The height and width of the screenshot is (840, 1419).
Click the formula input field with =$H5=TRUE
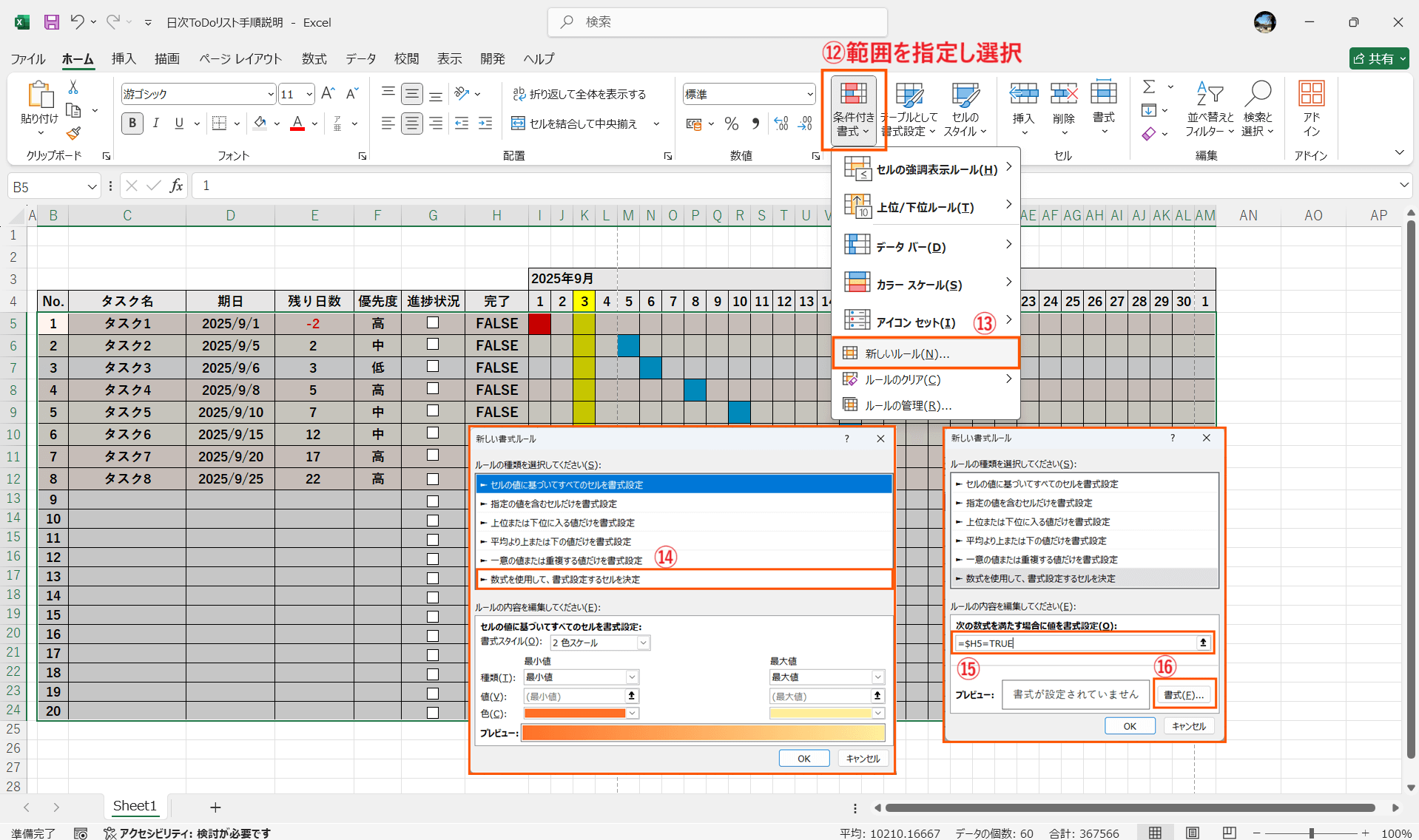pos(1076,643)
